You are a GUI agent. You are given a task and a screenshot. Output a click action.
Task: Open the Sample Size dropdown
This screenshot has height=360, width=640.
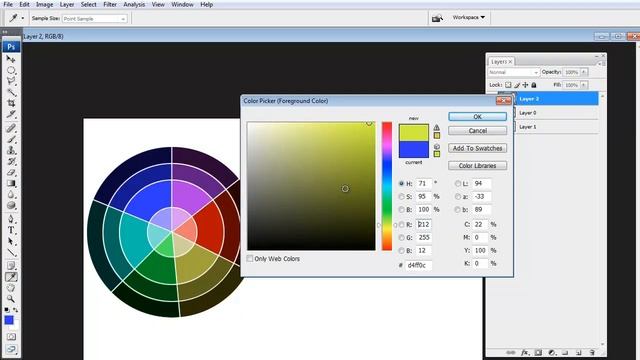pos(95,19)
